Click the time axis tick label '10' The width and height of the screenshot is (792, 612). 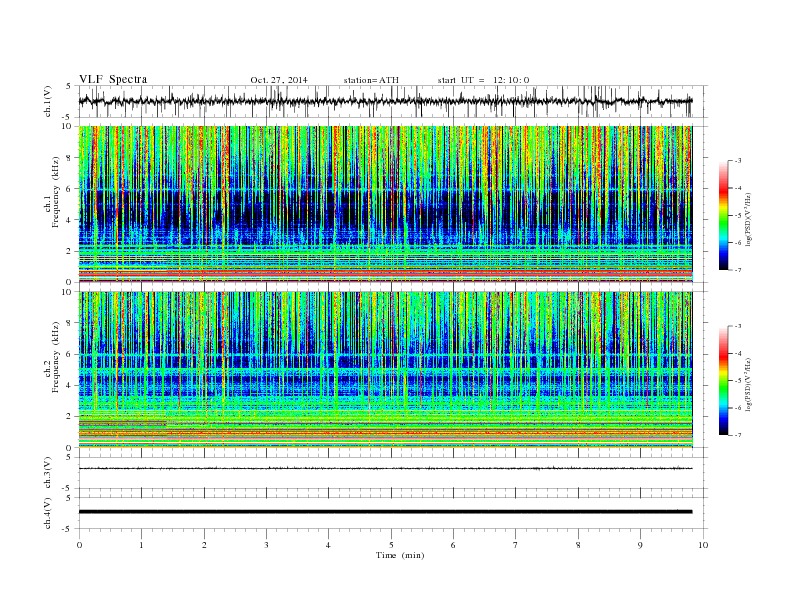click(703, 545)
